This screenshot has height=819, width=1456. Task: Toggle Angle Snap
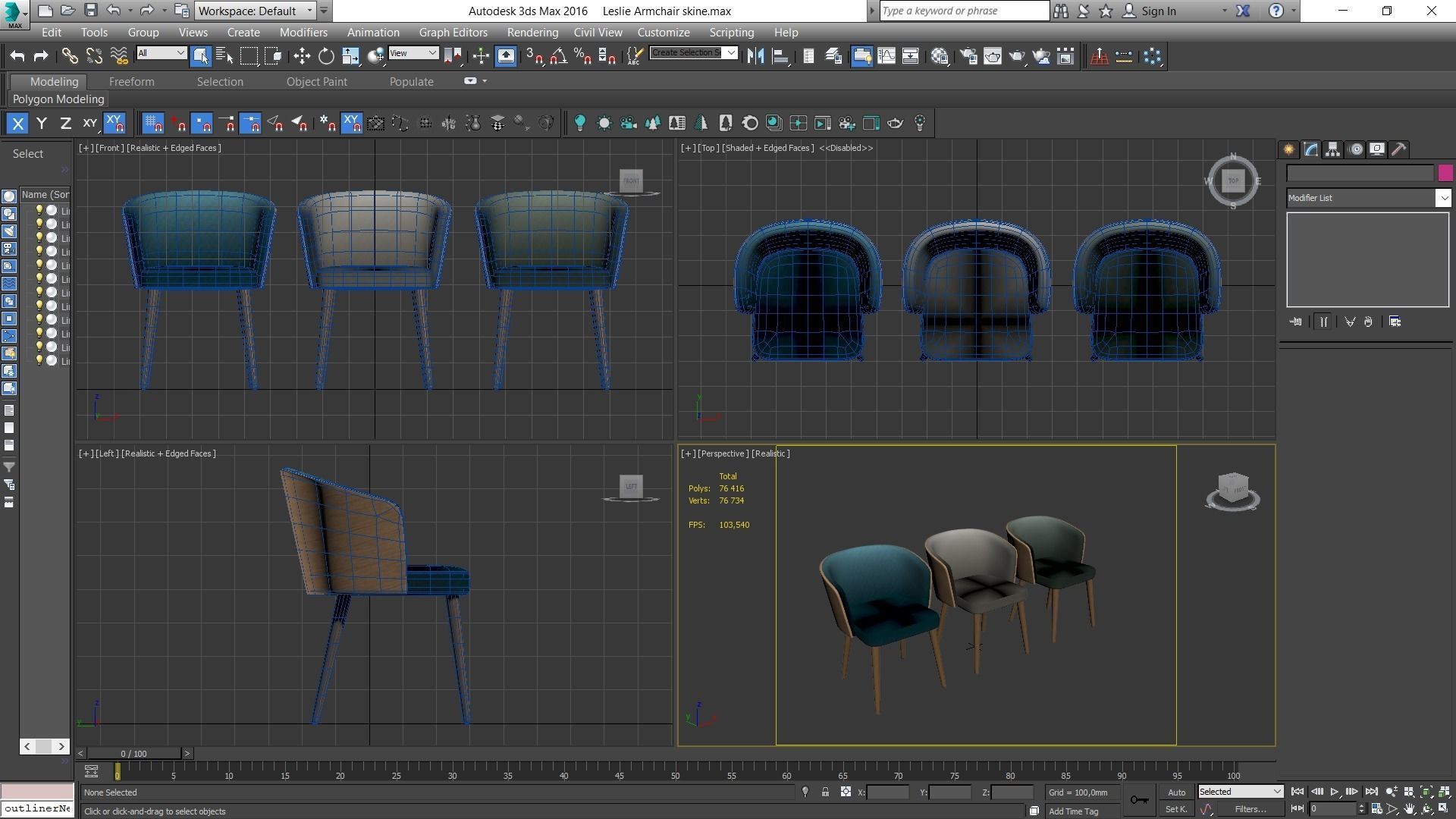(x=559, y=56)
